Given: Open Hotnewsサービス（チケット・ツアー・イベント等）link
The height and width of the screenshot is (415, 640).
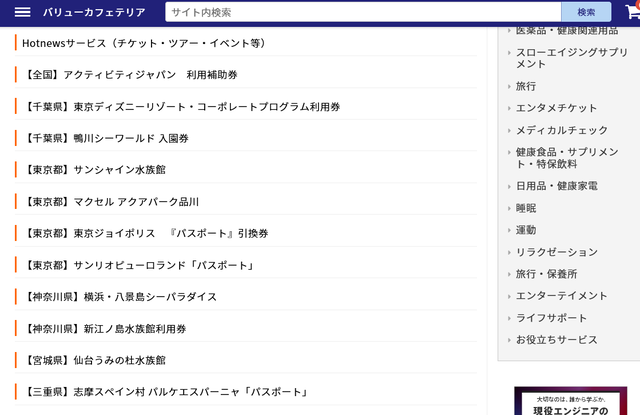Looking at the screenshot, I should point(144,43).
